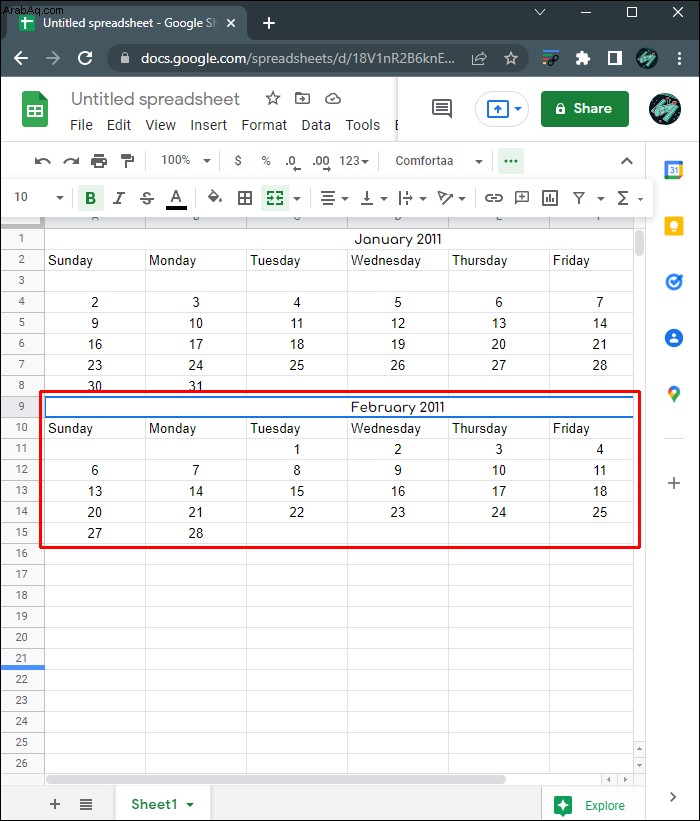Open the File menu
The image size is (700, 821).
click(81, 125)
